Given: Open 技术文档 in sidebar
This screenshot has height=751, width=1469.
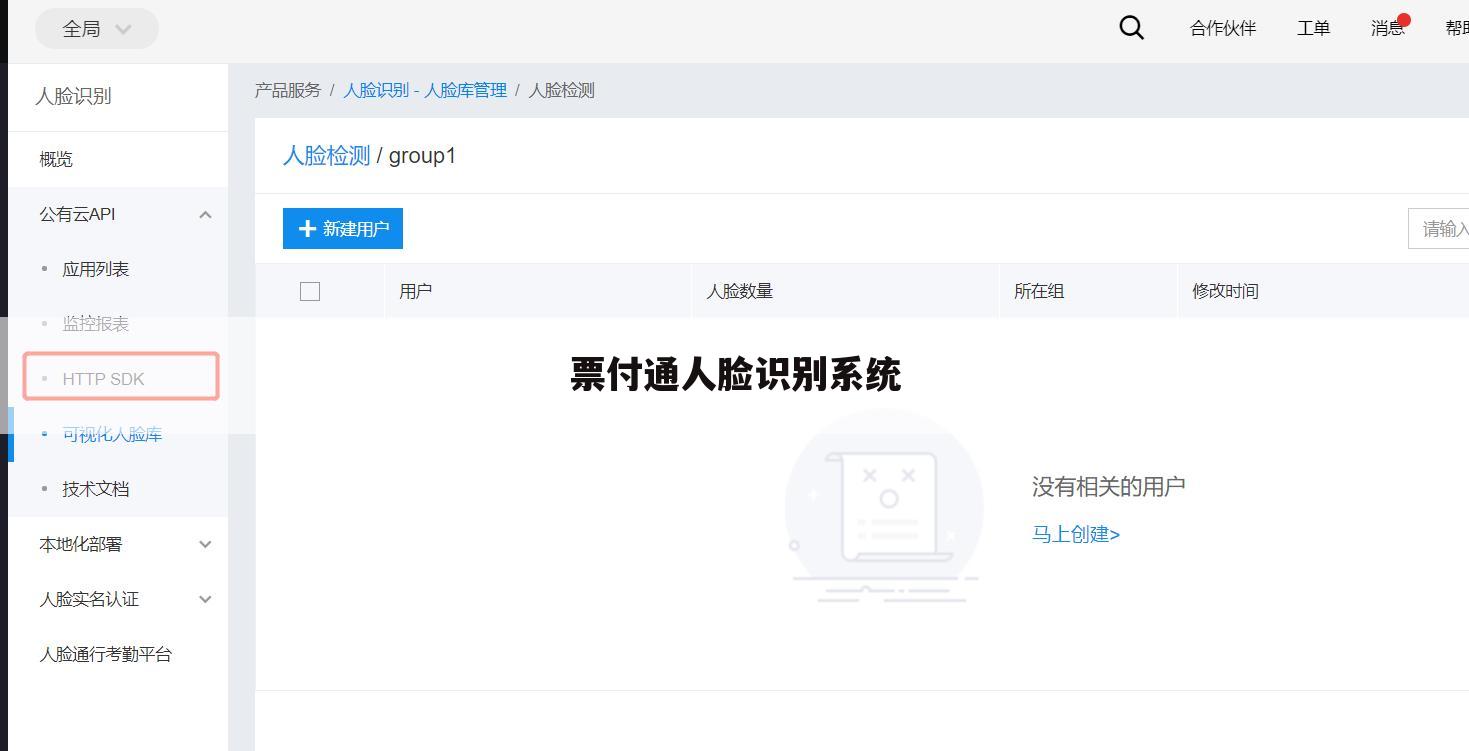Looking at the screenshot, I should [95, 489].
